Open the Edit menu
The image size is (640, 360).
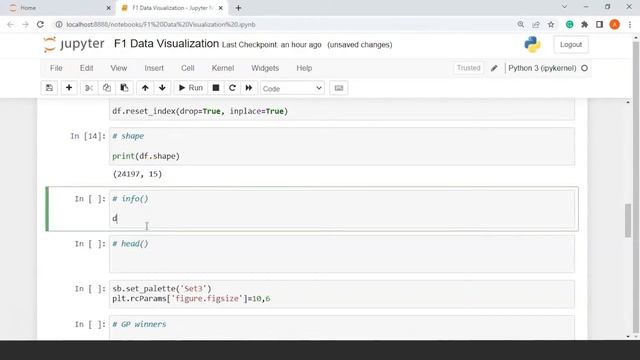pos(87,68)
